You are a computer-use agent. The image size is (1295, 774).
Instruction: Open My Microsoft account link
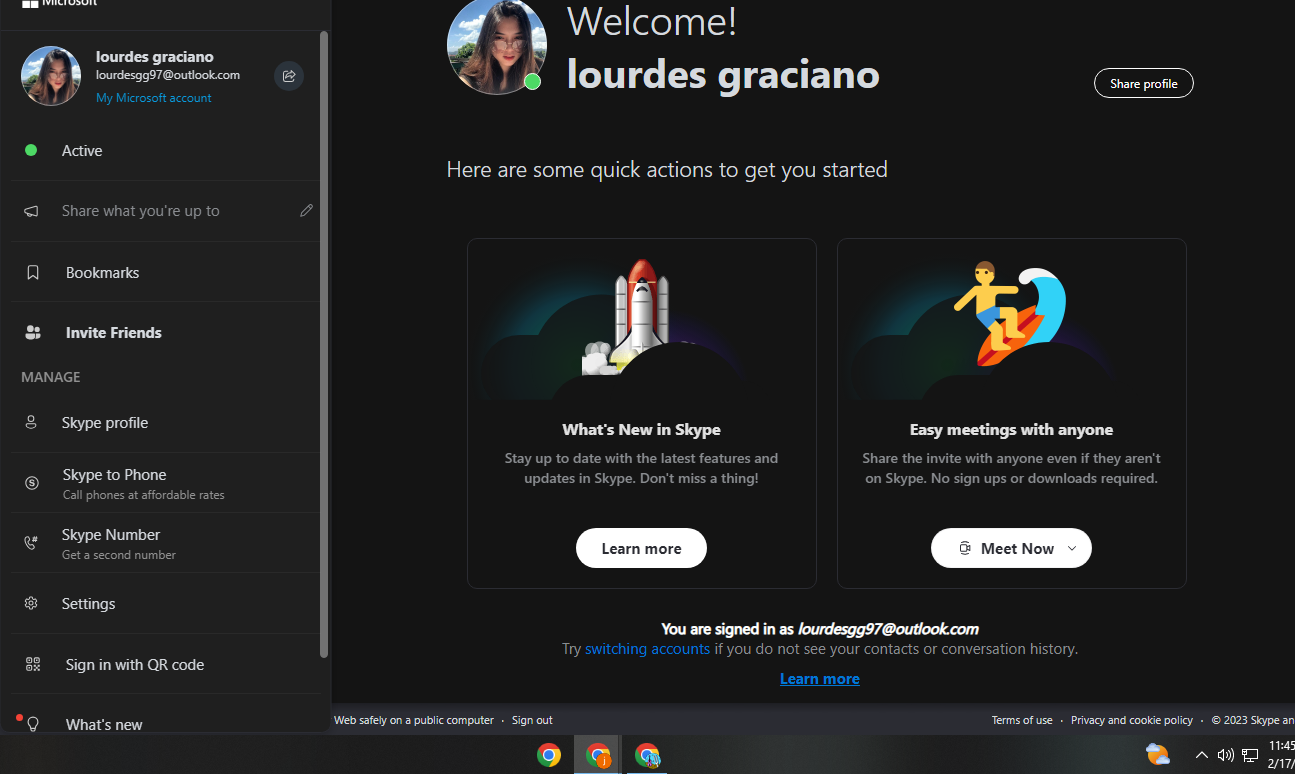(x=154, y=98)
